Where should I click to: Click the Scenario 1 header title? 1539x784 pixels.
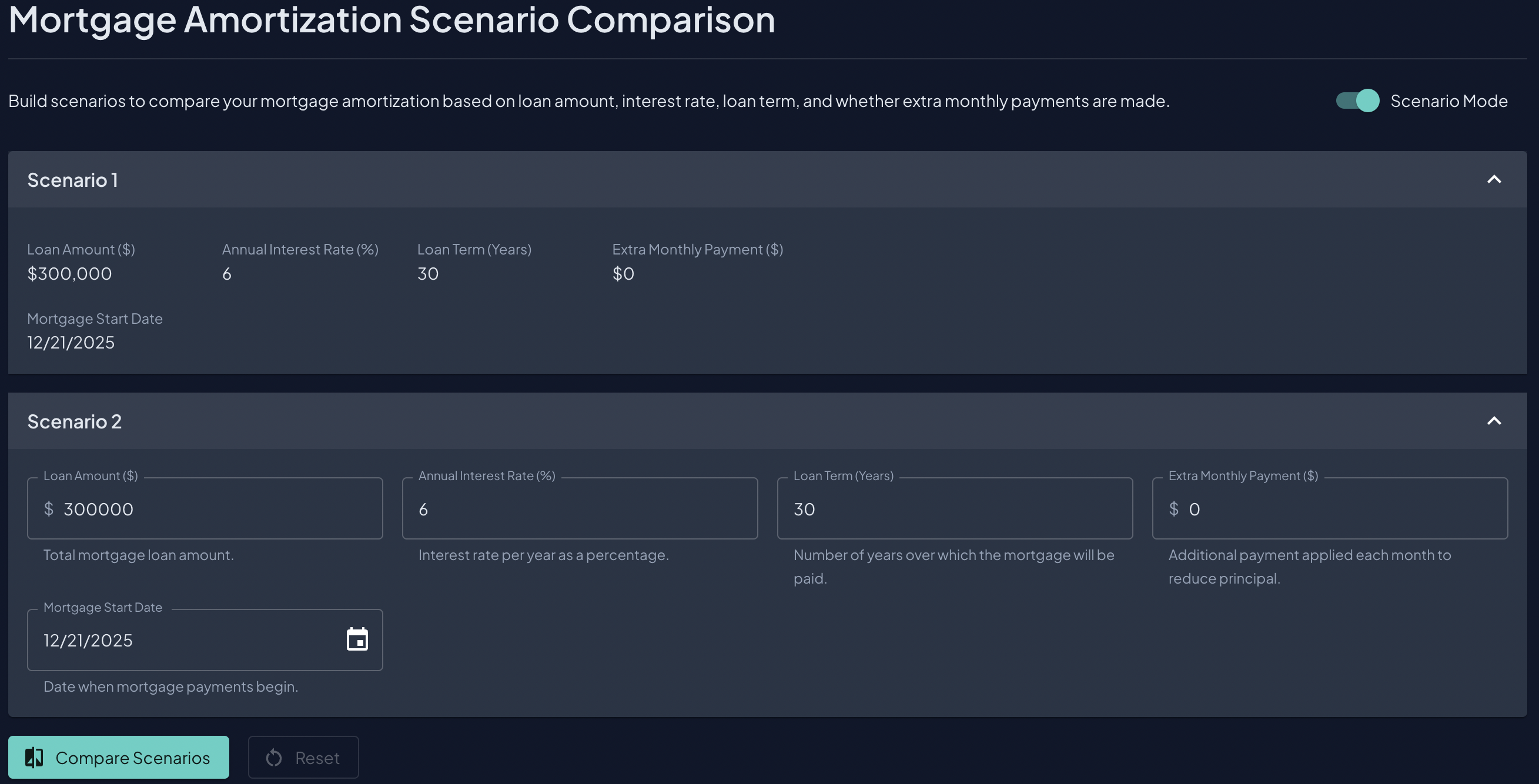pyautogui.click(x=73, y=180)
